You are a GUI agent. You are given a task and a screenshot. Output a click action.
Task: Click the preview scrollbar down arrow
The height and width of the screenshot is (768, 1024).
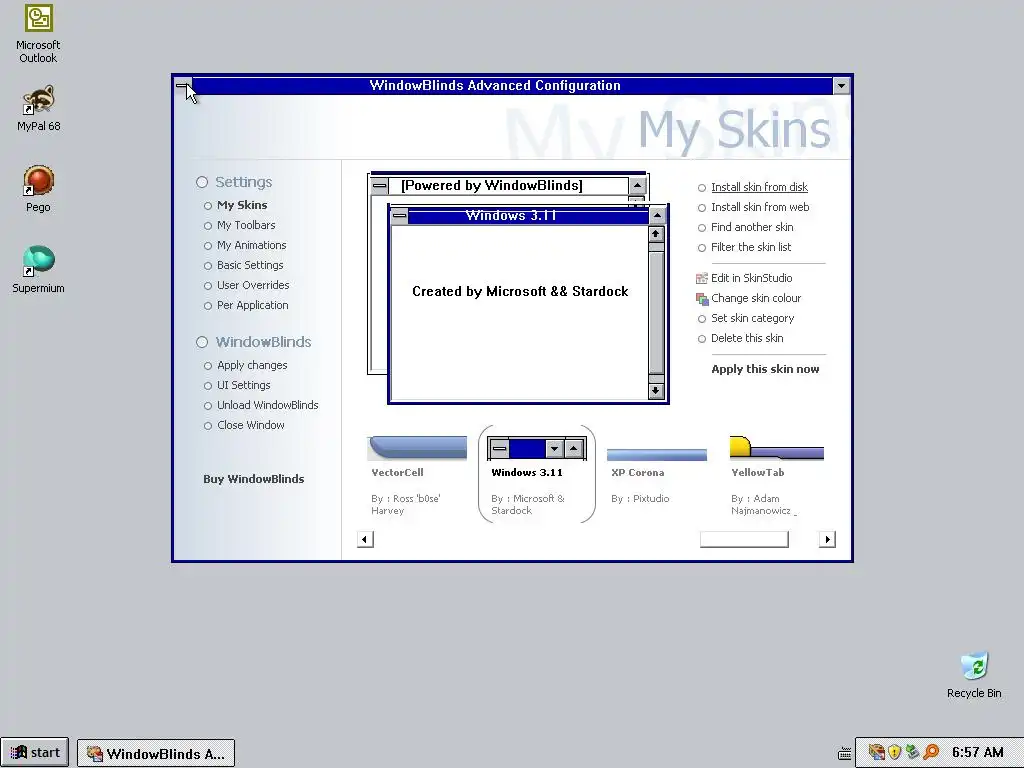point(656,391)
